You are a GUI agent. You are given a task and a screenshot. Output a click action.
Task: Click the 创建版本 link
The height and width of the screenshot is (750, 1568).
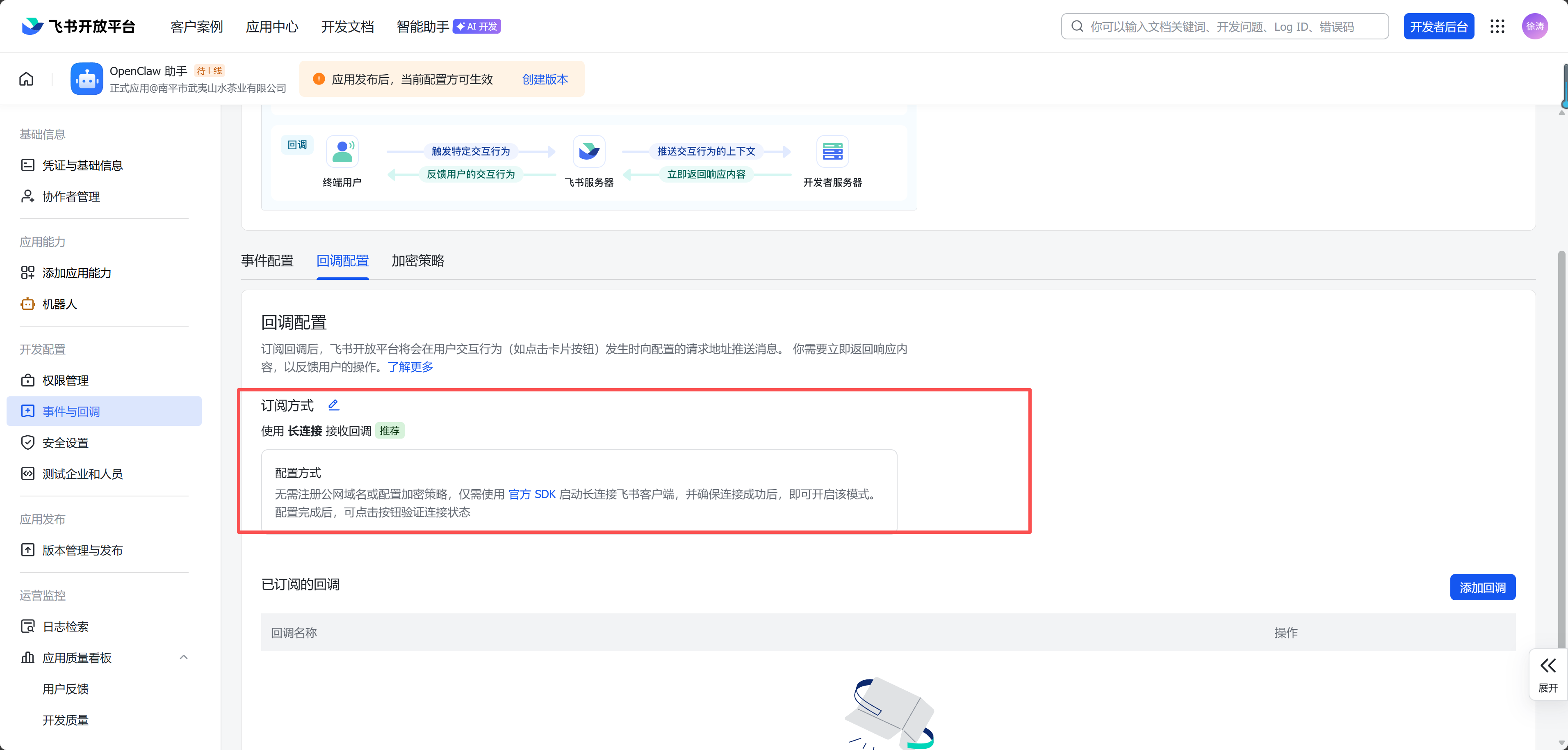tap(544, 79)
